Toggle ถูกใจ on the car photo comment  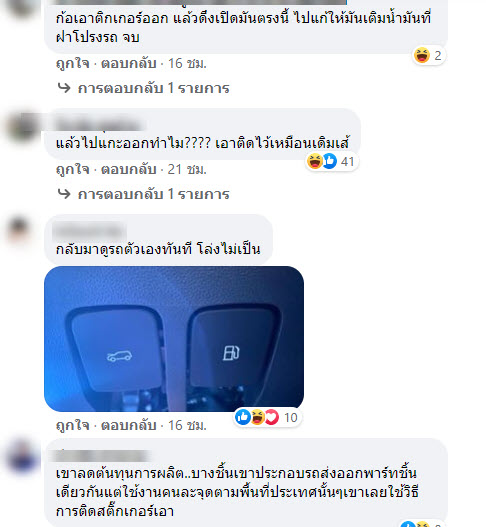click(x=73, y=425)
